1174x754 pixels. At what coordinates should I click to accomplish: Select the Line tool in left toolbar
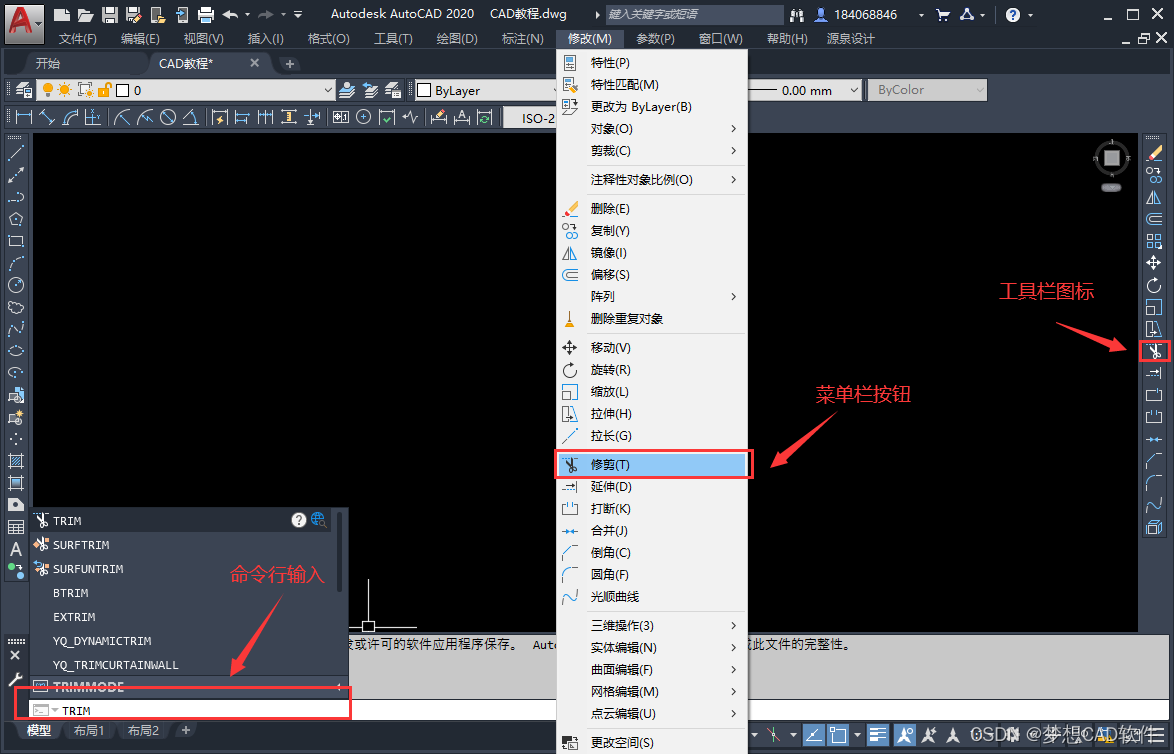click(x=16, y=153)
